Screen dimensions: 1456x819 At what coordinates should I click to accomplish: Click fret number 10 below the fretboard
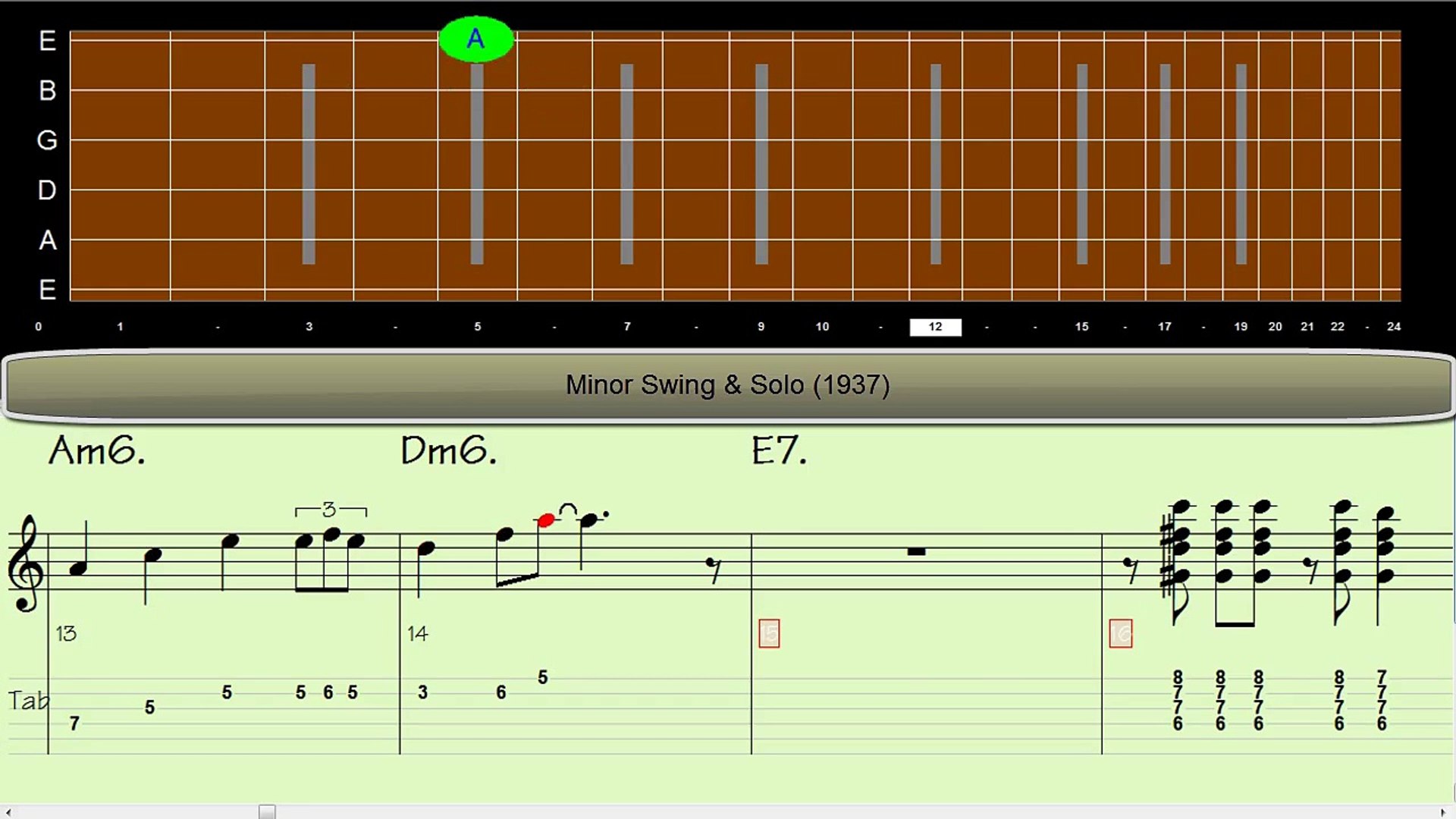click(x=823, y=327)
